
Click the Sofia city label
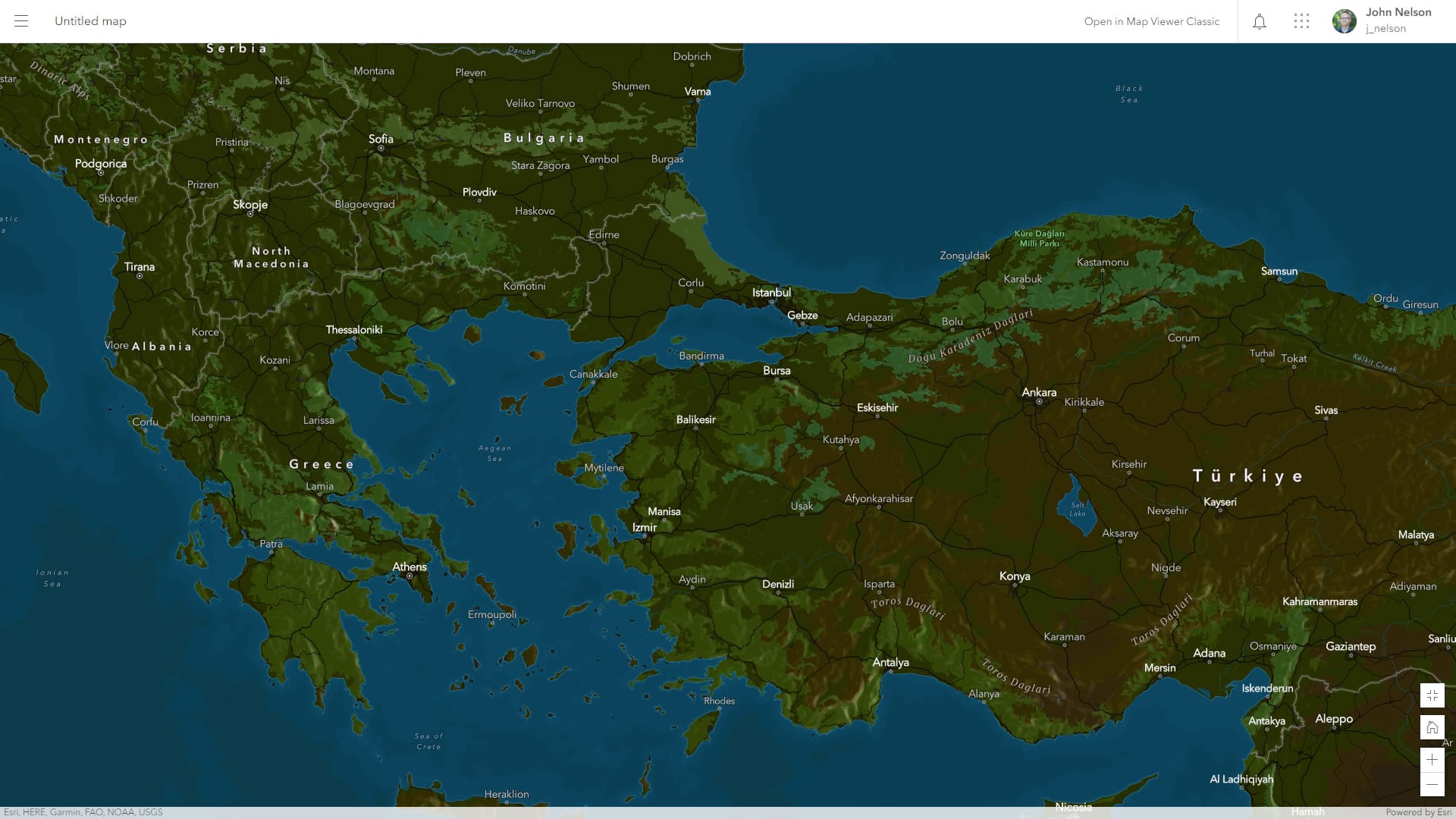(x=381, y=139)
